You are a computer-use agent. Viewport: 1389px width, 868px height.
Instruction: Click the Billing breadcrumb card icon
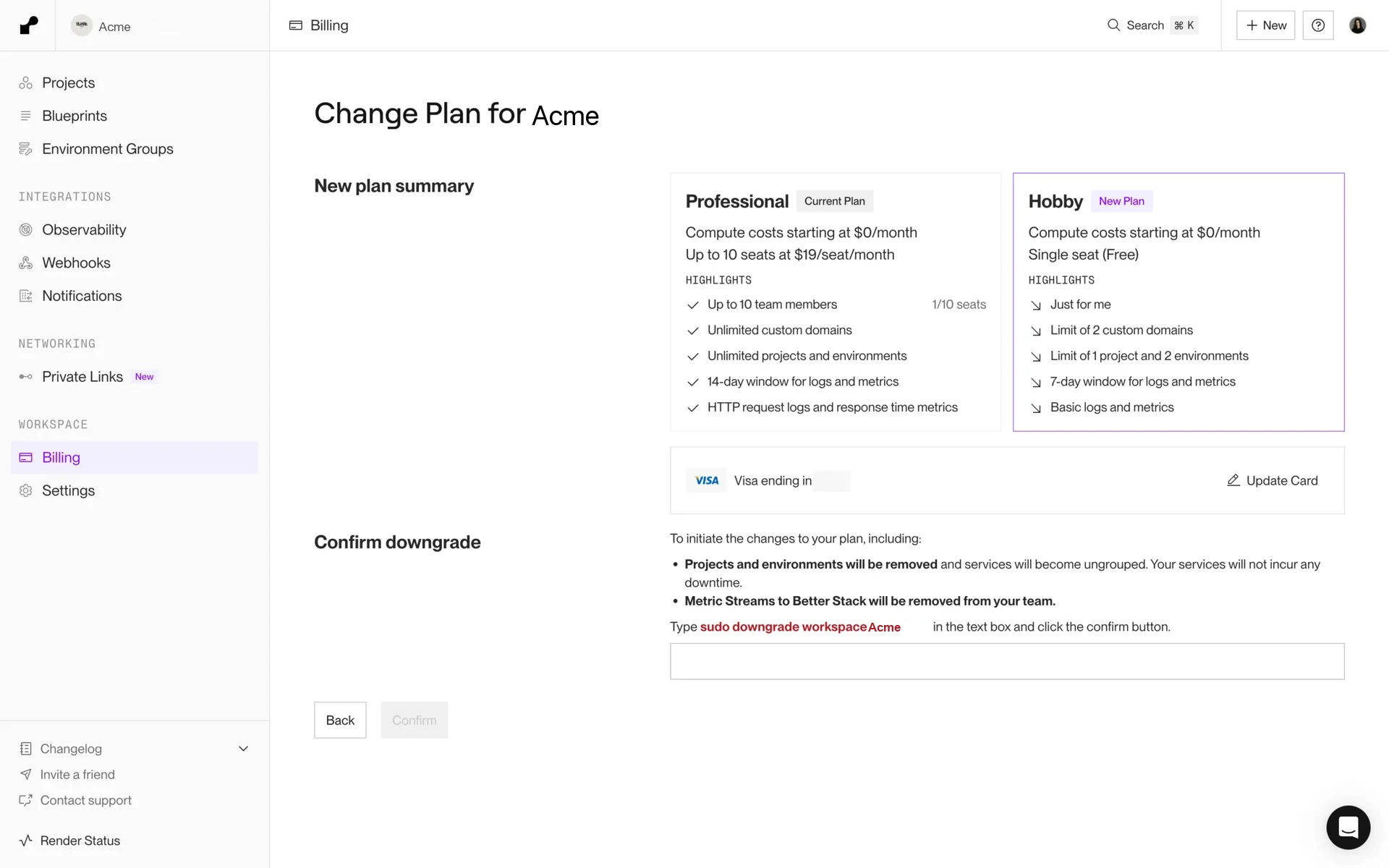[295, 25]
